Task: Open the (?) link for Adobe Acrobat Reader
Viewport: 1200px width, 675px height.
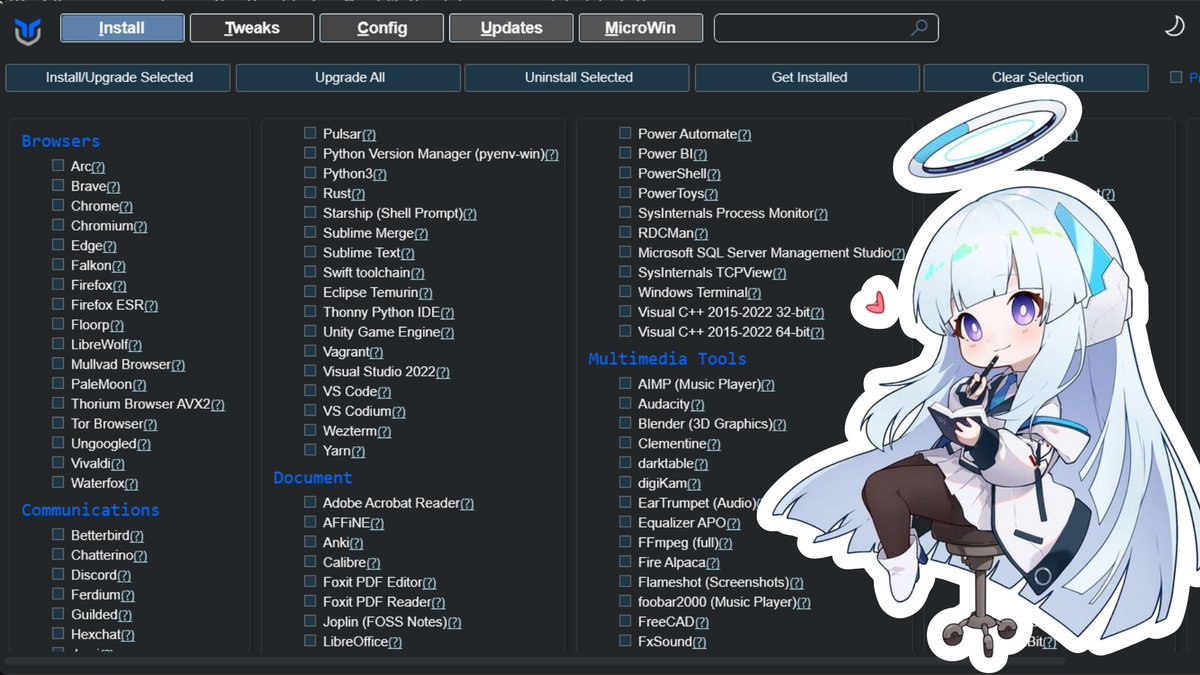Action: [x=467, y=504]
